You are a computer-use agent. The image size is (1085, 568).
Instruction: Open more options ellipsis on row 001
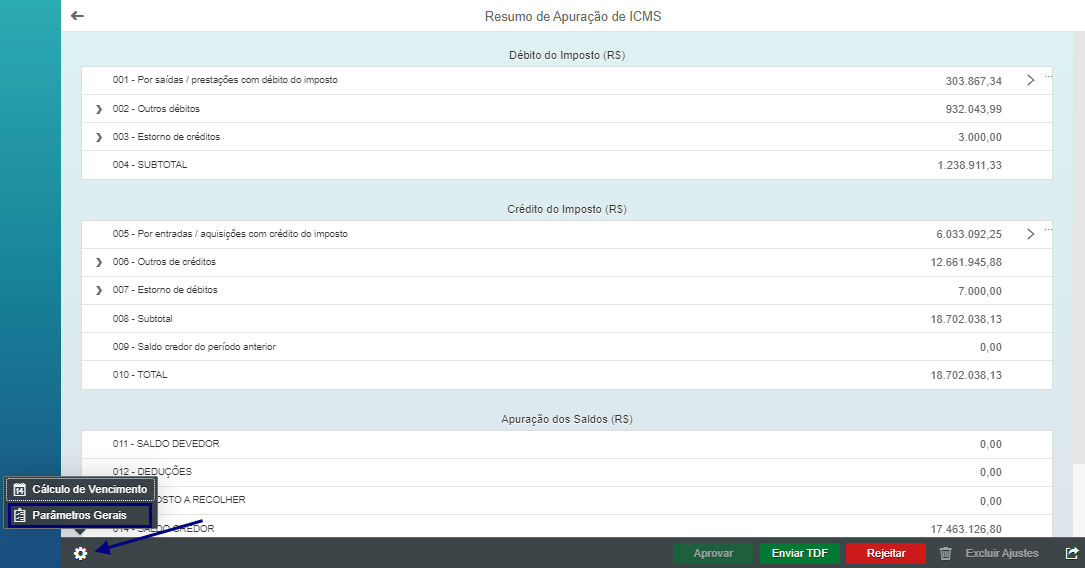[x=1048, y=77]
